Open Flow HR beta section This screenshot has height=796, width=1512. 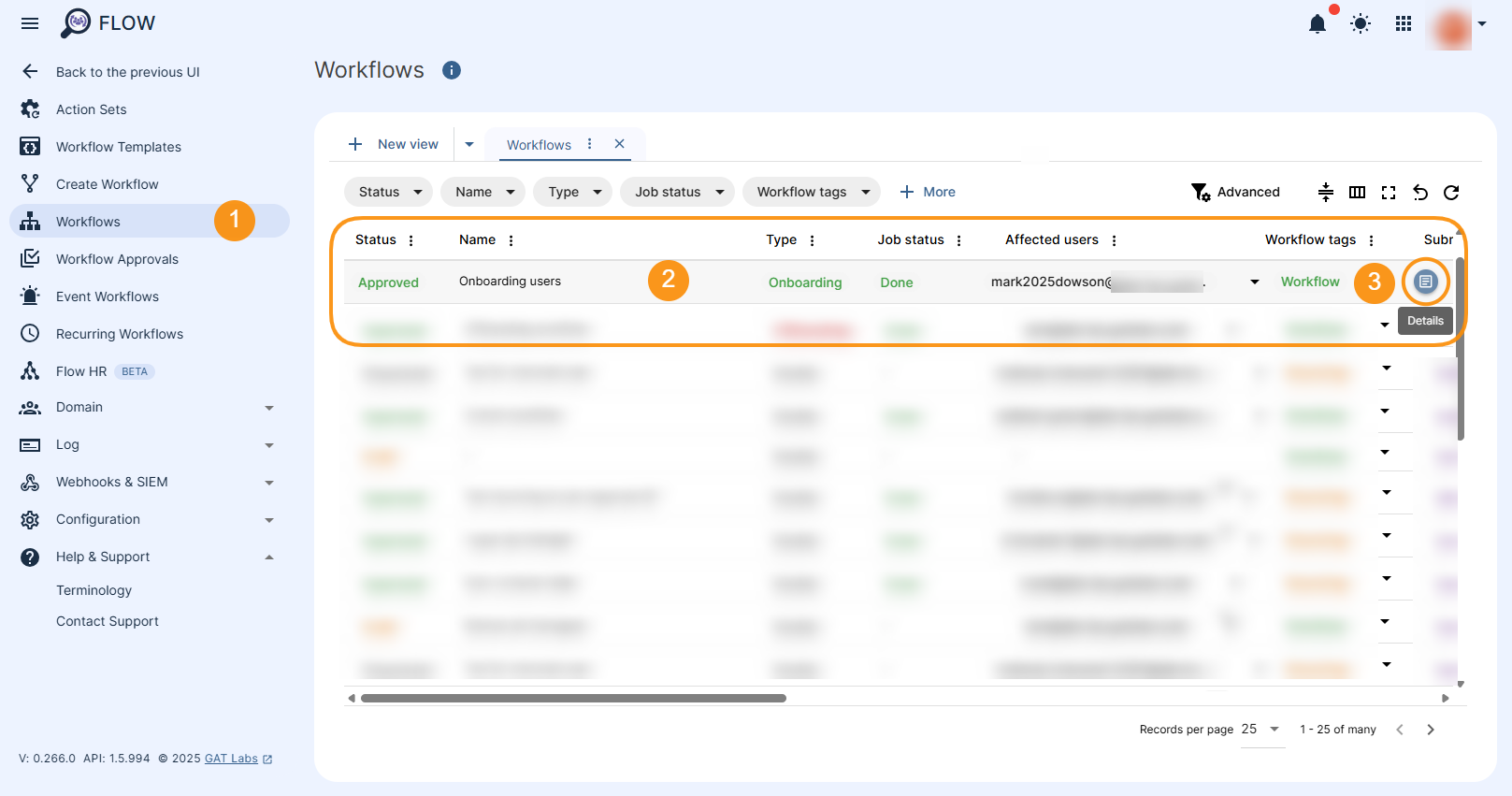tap(81, 371)
